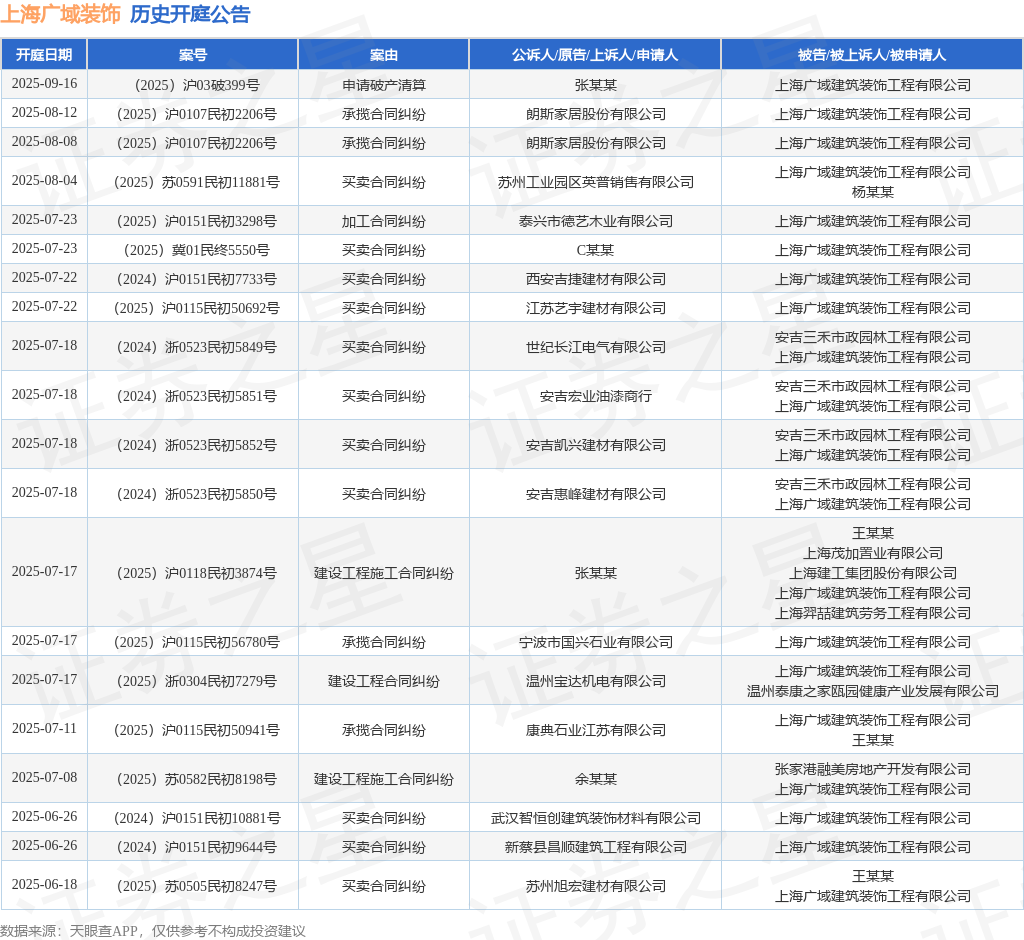Click 建设工程合同纠纷 cause cell
Image resolution: width=1024 pixels, height=940 pixels.
383,681
